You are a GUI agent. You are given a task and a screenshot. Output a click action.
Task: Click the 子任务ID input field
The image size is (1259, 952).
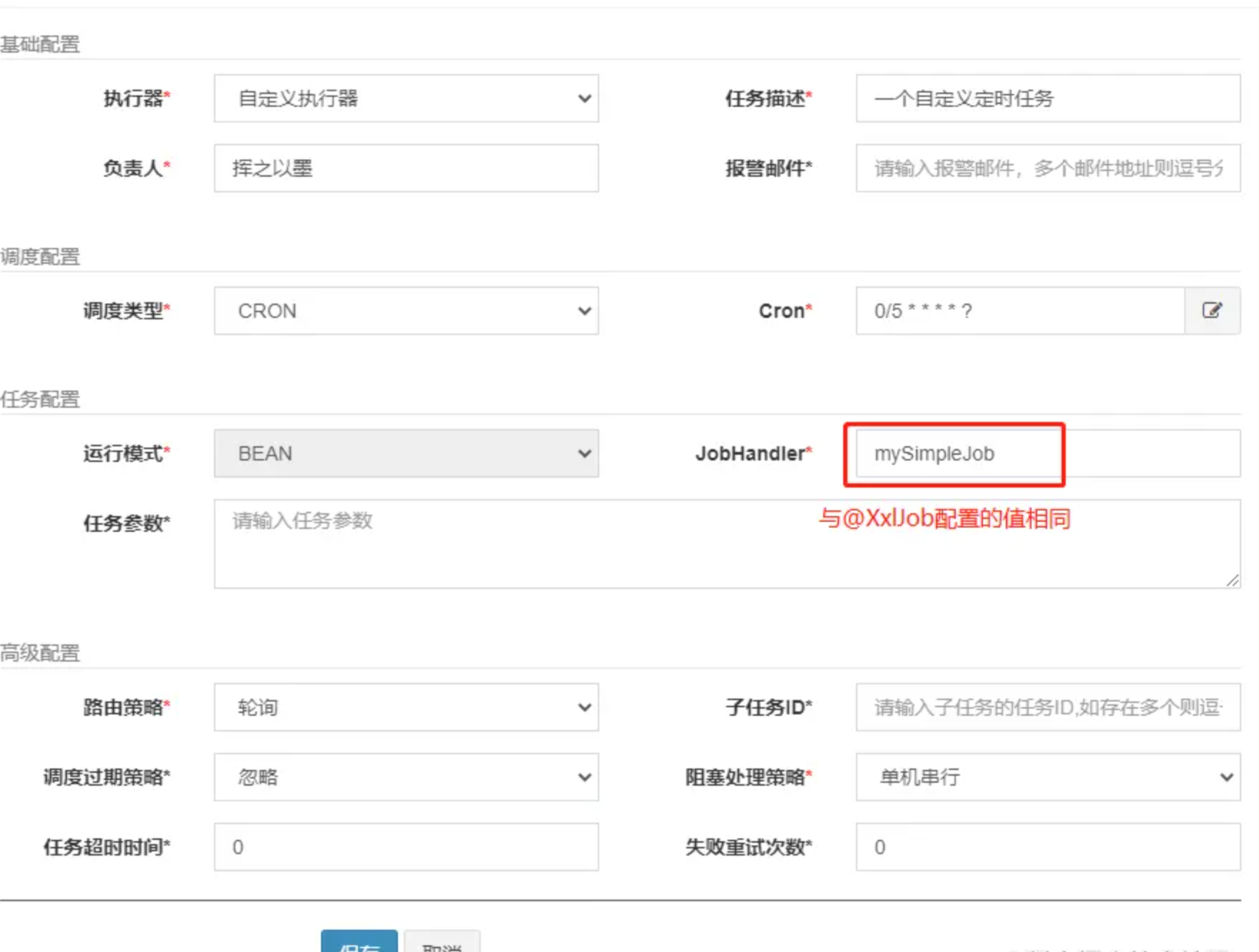point(1048,707)
